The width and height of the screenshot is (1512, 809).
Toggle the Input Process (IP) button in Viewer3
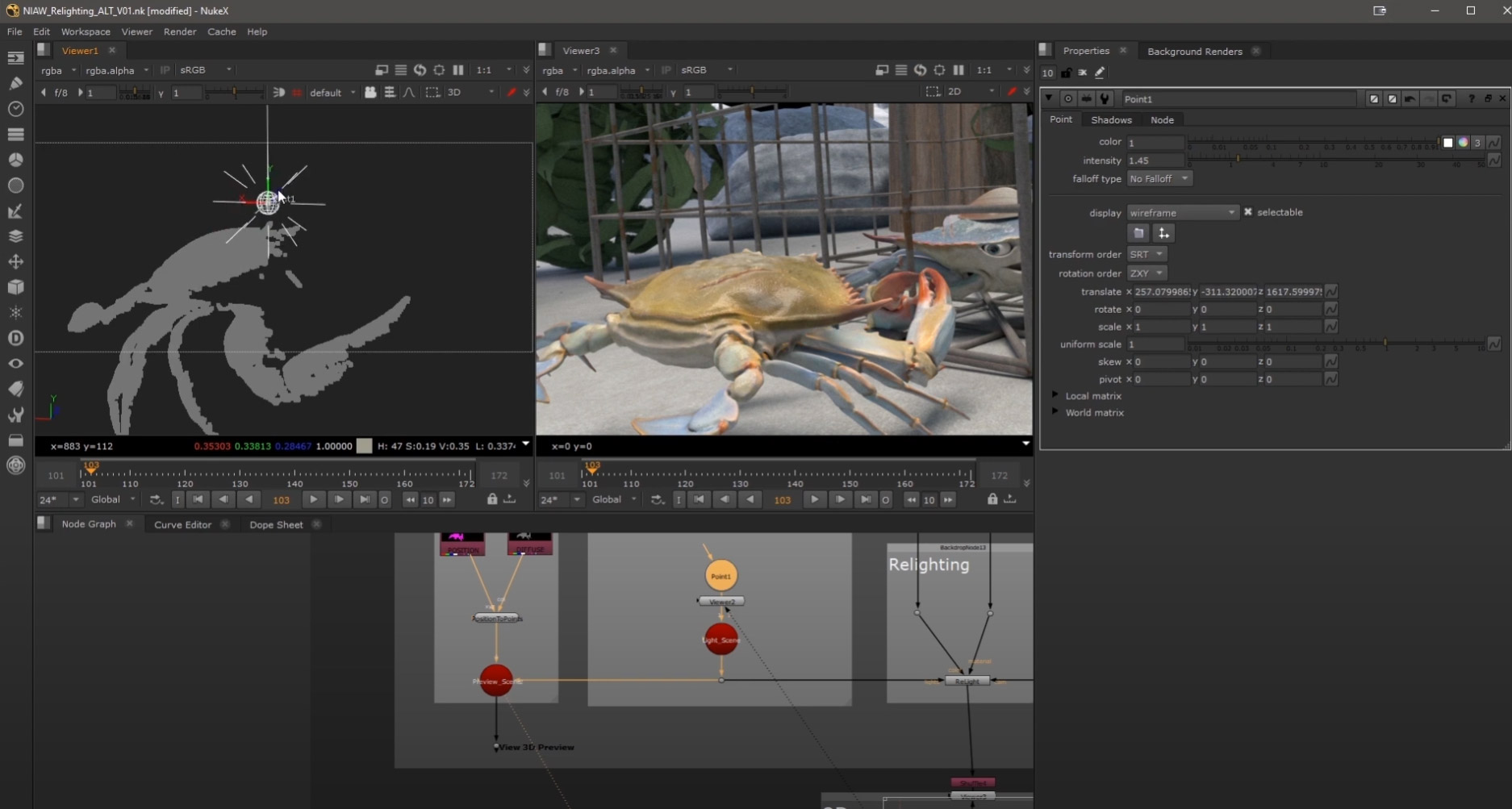pyautogui.click(x=666, y=70)
